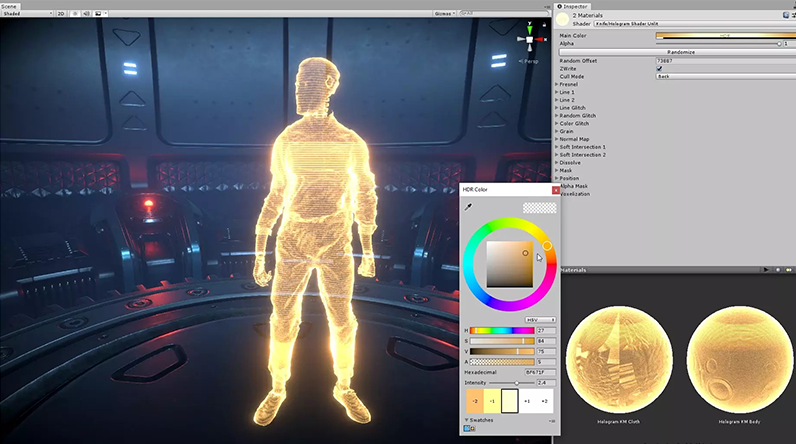Viewport: 796px width, 444px height.
Task: Close the HDR Color window
Action: coord(556,190)
